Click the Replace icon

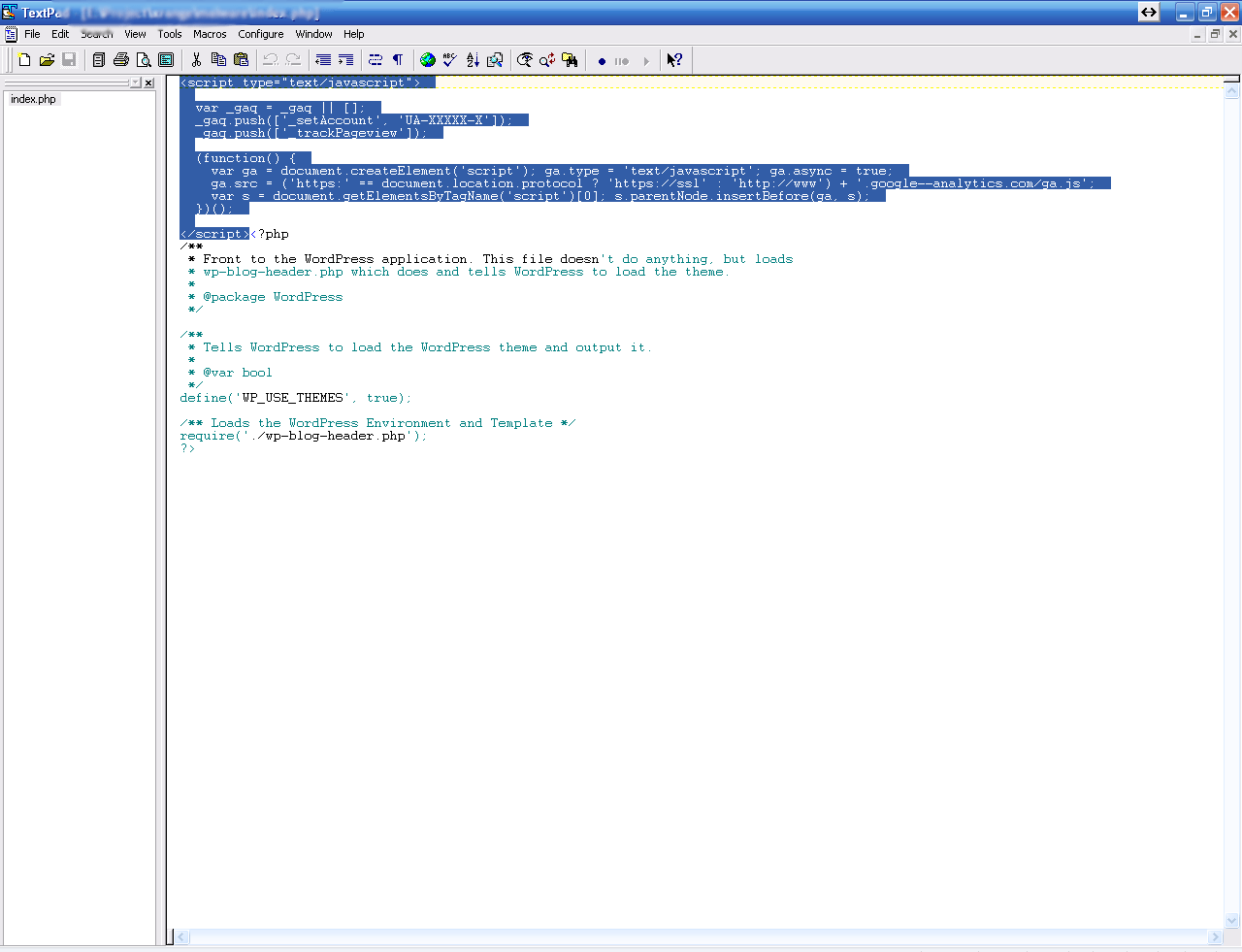point(547,60)
